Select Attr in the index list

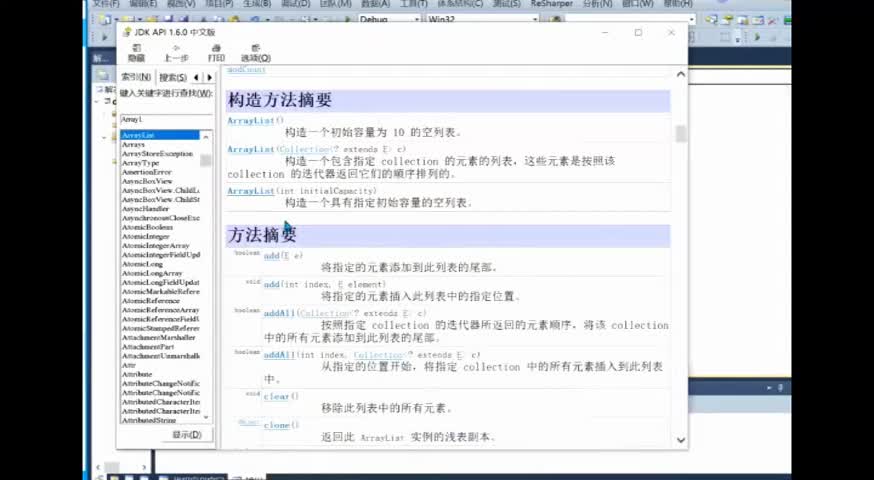(129, 365)
